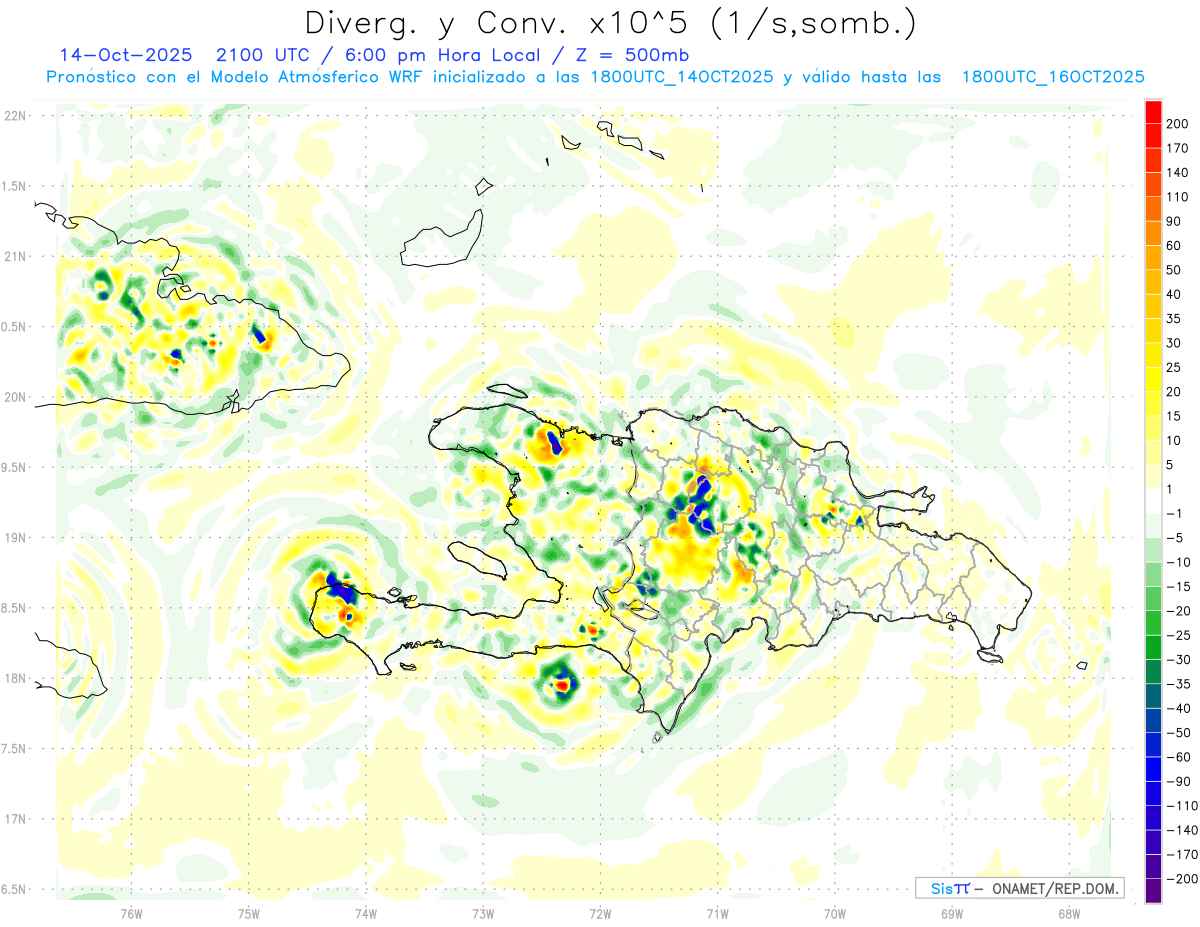Select the light green swatch between -5 and -10
The image size is (1200, 927).
pos(1153,550)
